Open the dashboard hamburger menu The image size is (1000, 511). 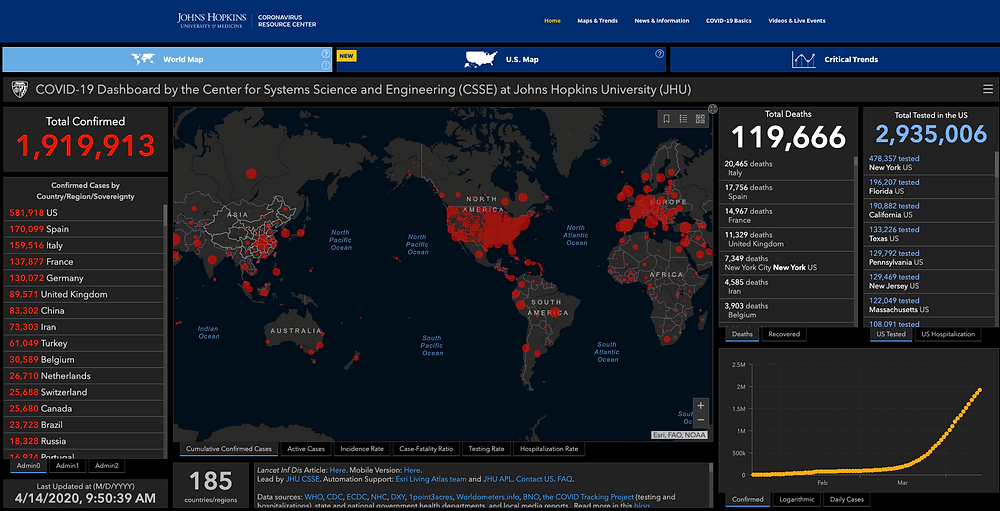(x=988, y=89)
